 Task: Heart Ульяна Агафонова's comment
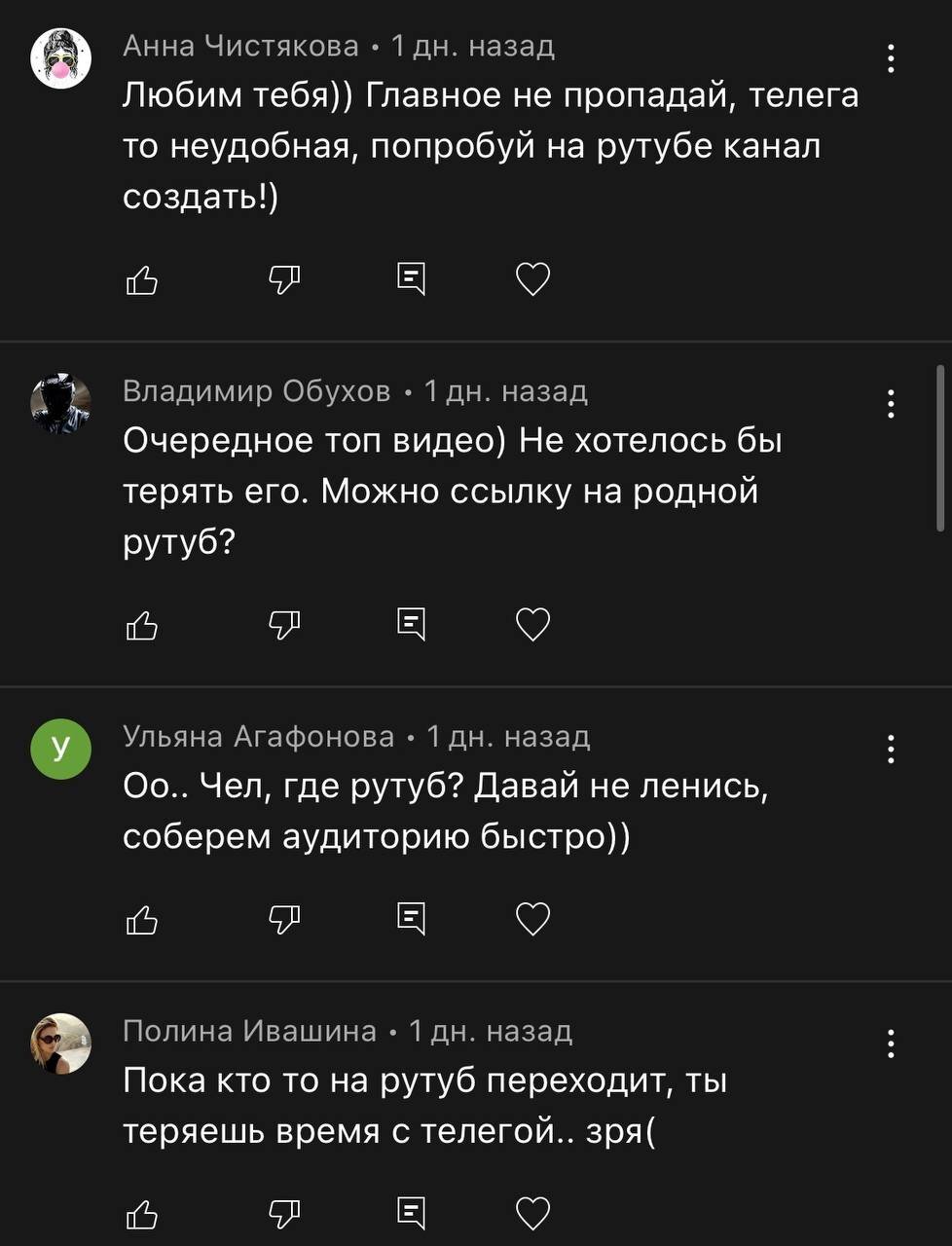coord(532,920)
